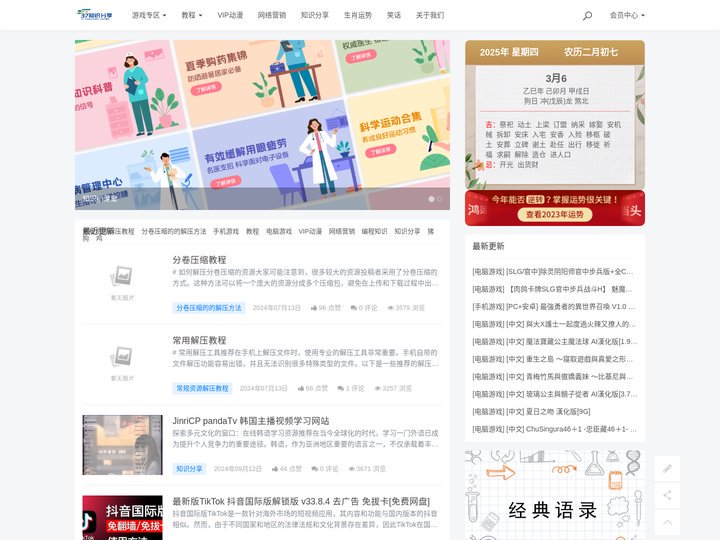The height and width of the screenshot is (540, 720).
Task: Click blue 知识分享 tag under JinriCP post
Action: point(189,469)
